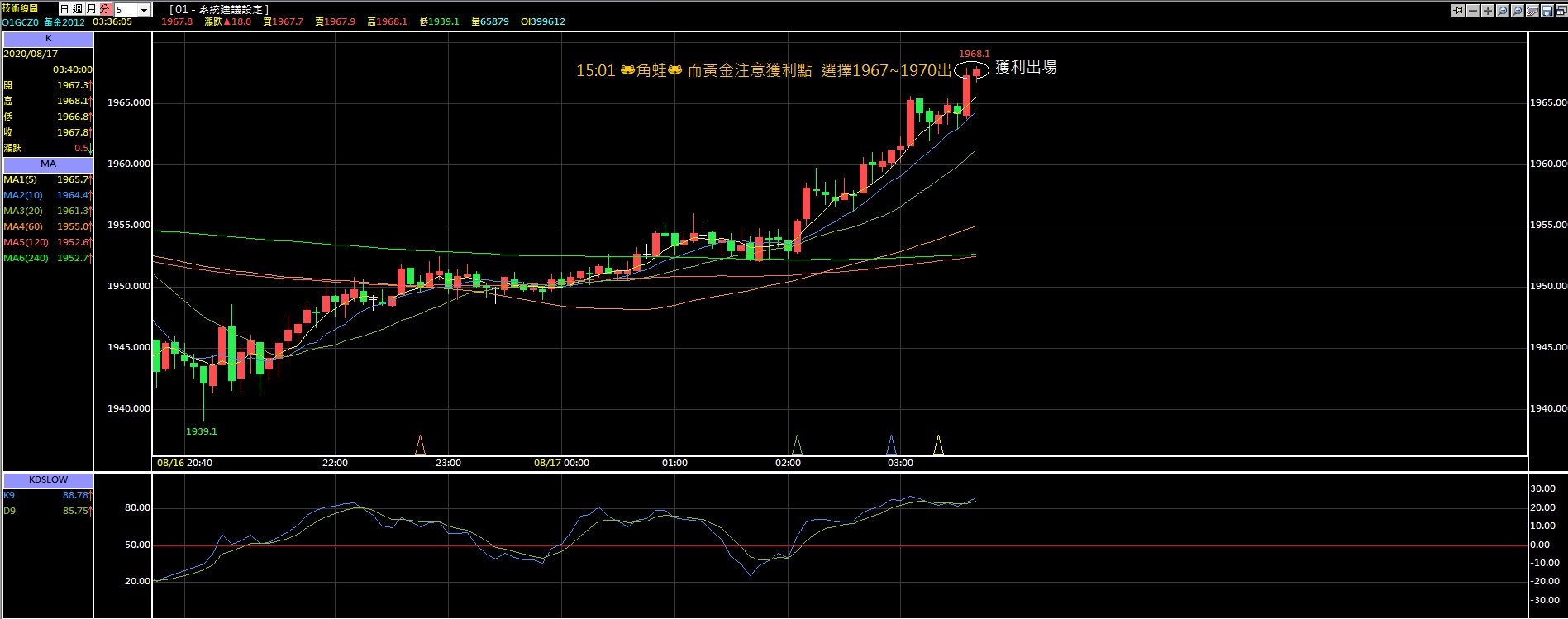Click the window layout arrangement icon
Image resolution: width=1568 pixels, height=619 pixels.
(1561, 11)
